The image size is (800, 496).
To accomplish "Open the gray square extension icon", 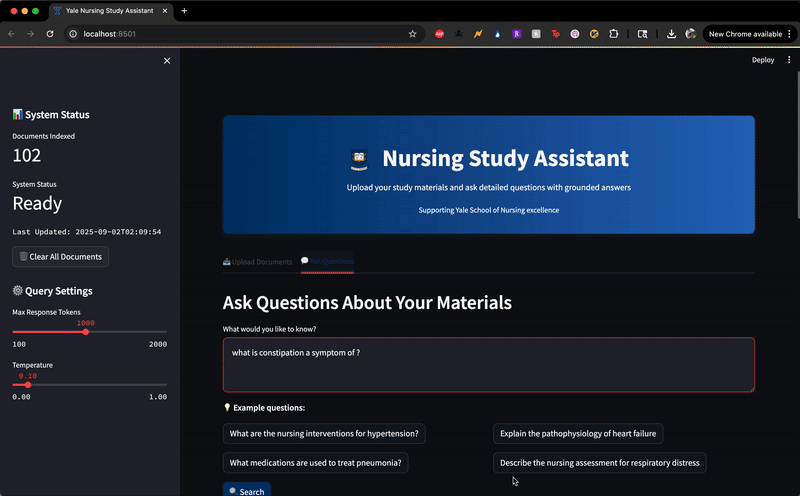I will [x=536, y=34].
